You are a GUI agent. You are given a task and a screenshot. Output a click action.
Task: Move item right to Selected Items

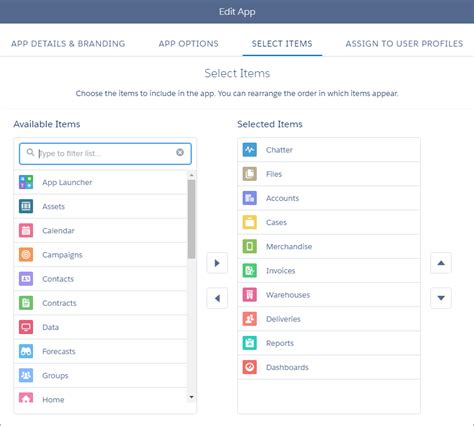(217, 263)
